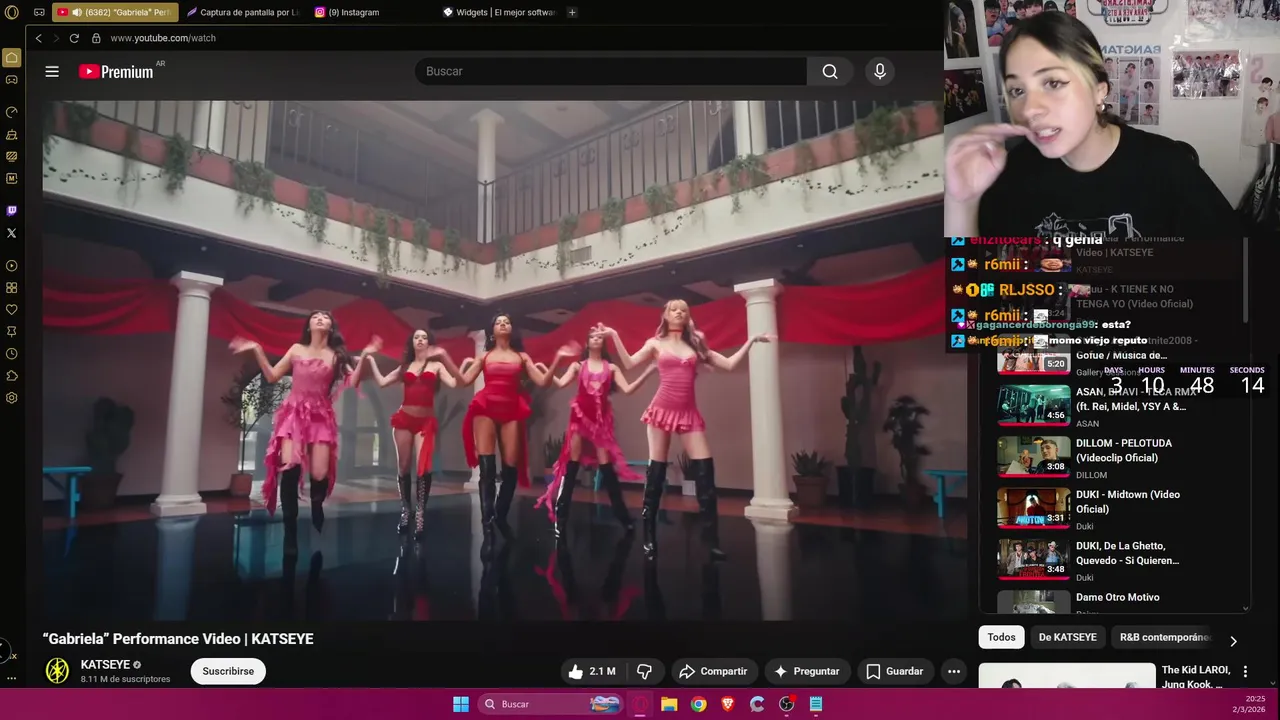Open File Explorer from taskbar

point(669,704)
